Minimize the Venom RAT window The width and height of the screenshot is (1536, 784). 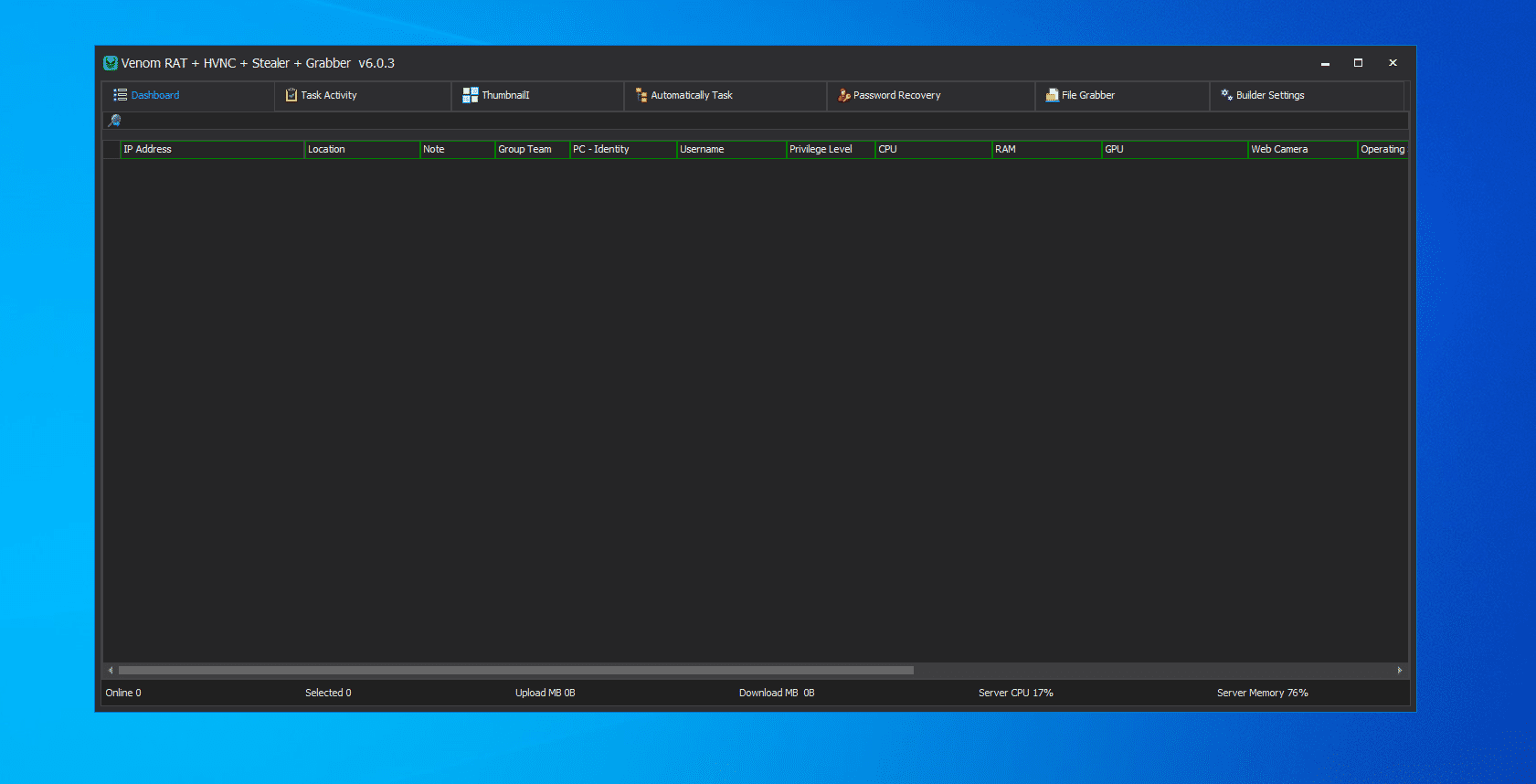(x=1325, y=63)
